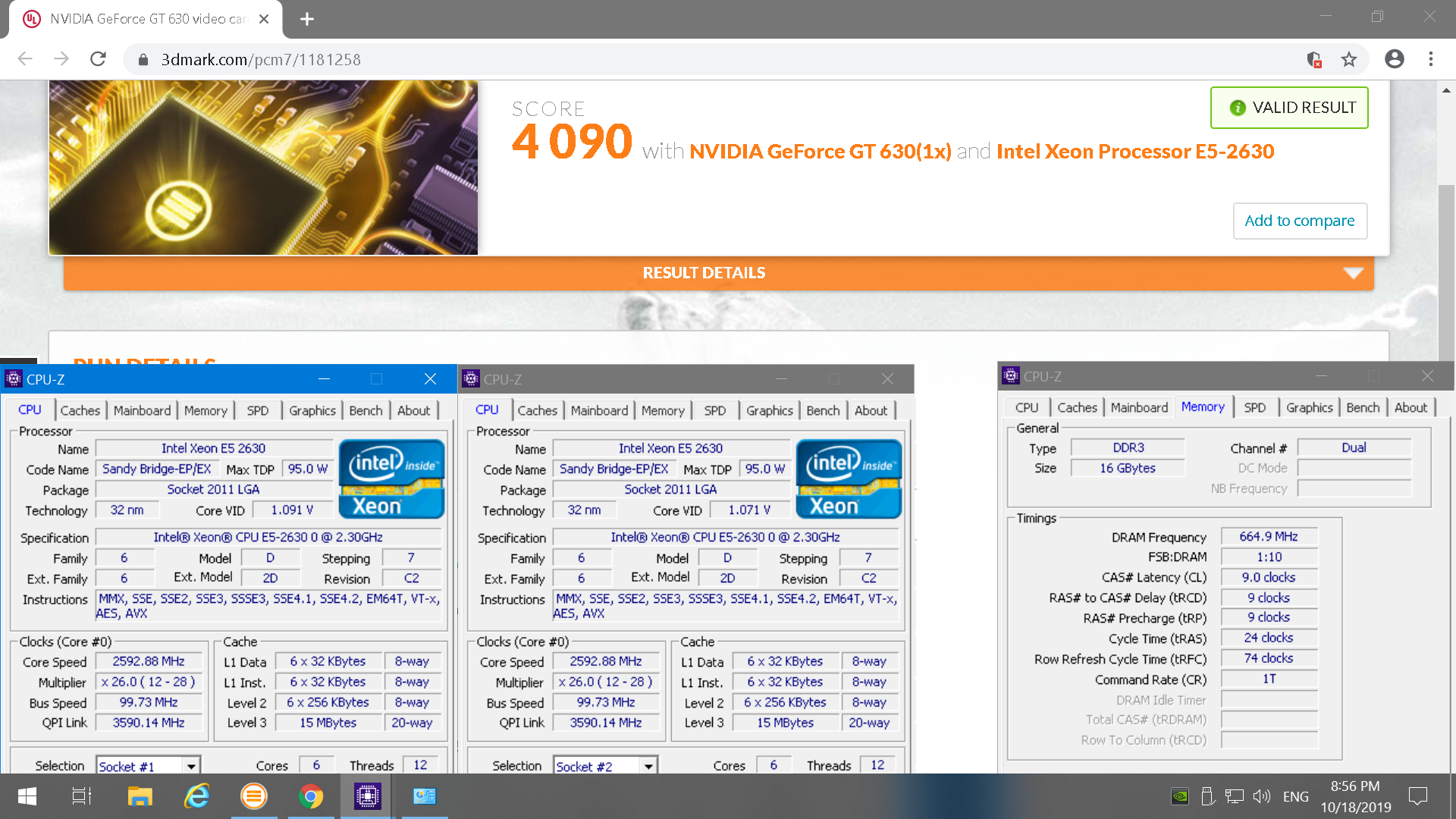Open CPU tab in right CPU-Z window

click(x=1027, y=407)
